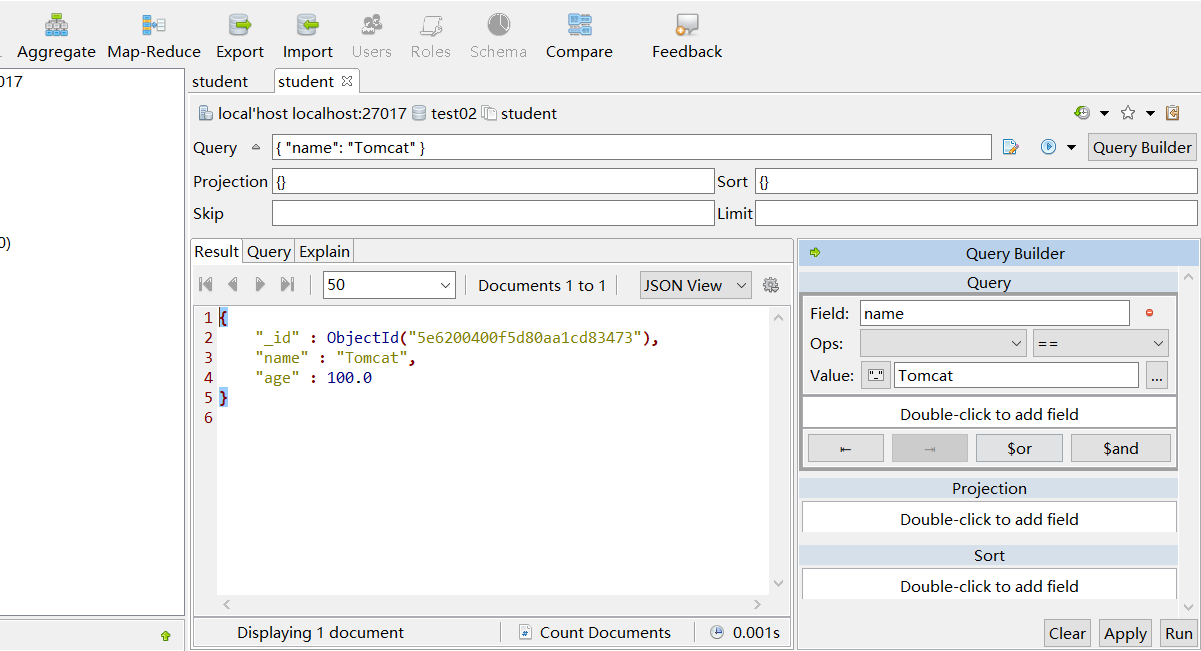Click Count Documents in status bar
Screen dimensions: 1201x651
point(595,632)
